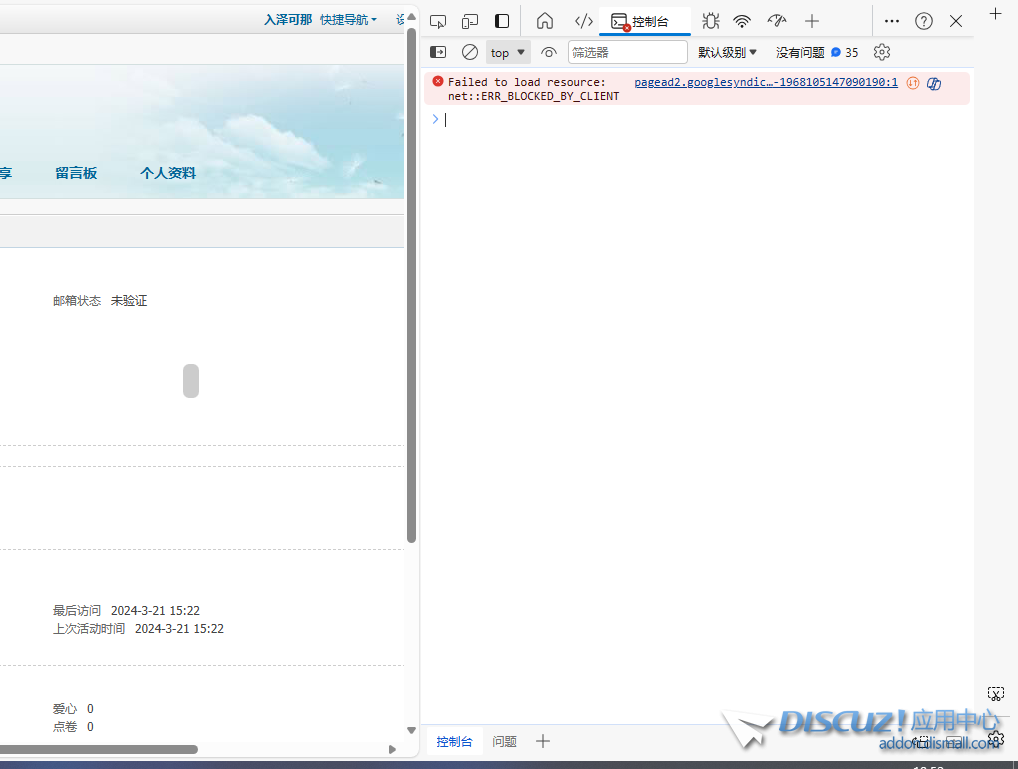Open the DevTools Welcome home tab
Screen dimensions: 1018x769
click(x=545, y=21)
